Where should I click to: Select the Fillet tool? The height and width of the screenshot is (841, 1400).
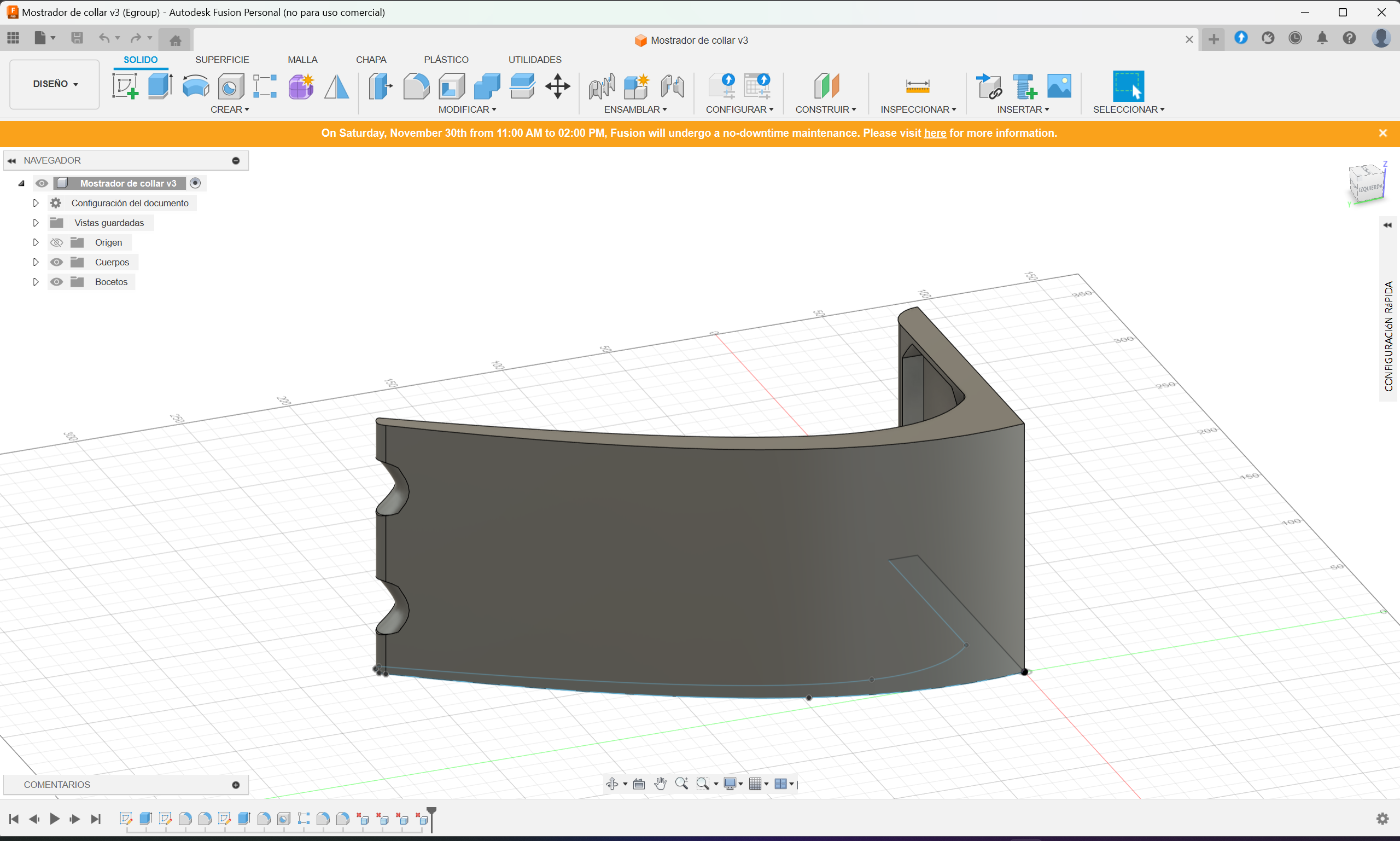(416, 86)
